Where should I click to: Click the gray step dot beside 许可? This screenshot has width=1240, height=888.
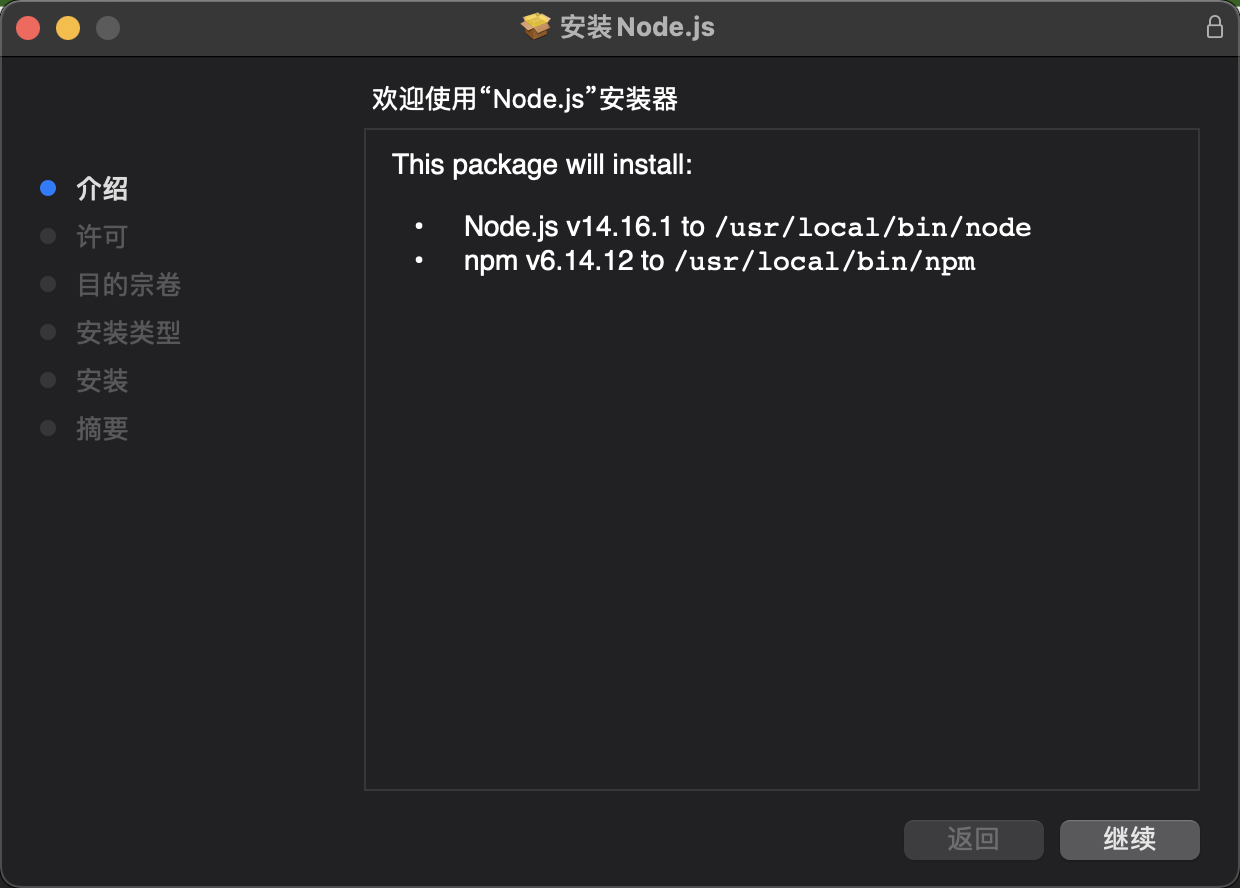[47, 235]
